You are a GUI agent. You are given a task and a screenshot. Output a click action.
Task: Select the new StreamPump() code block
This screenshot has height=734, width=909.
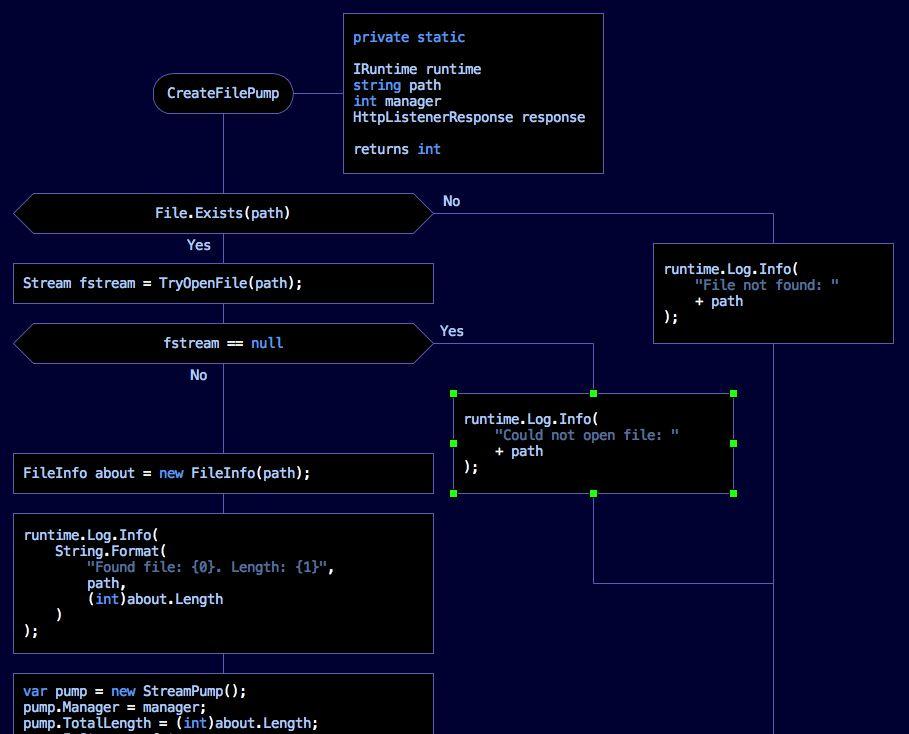pos(223,704)
